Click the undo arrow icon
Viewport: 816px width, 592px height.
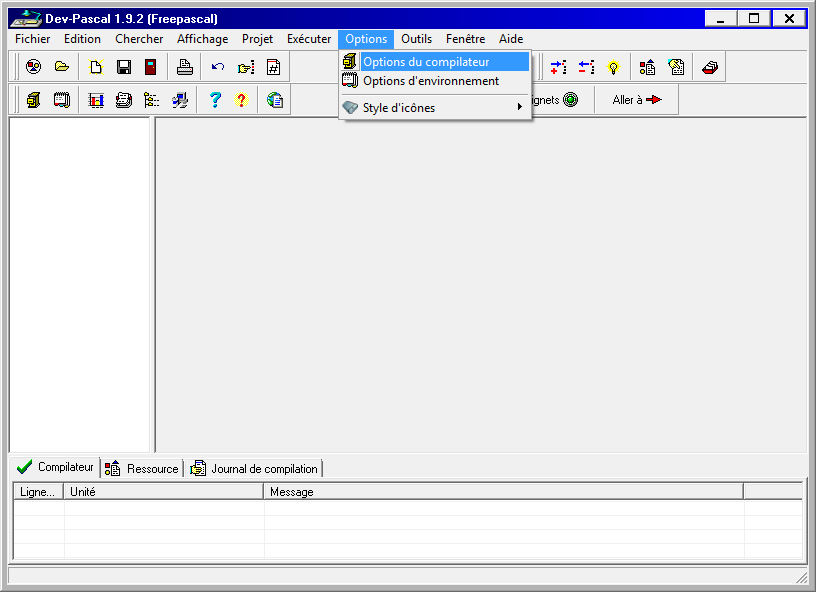217,67
